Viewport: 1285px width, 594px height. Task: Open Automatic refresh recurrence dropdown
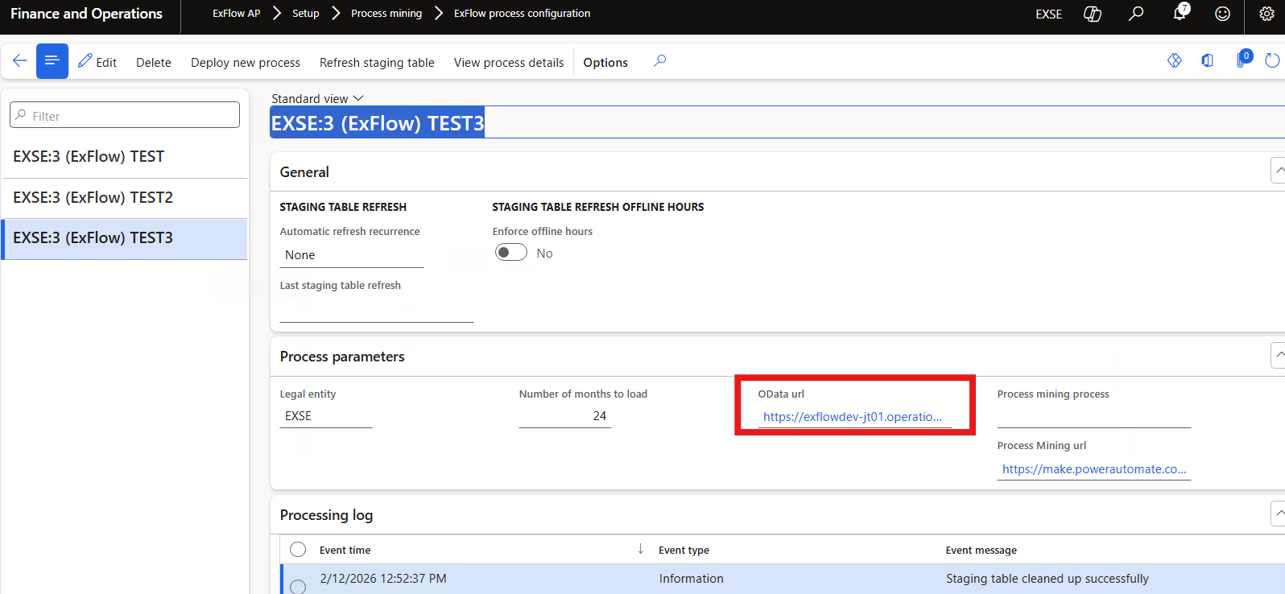[x=352, y=255]
